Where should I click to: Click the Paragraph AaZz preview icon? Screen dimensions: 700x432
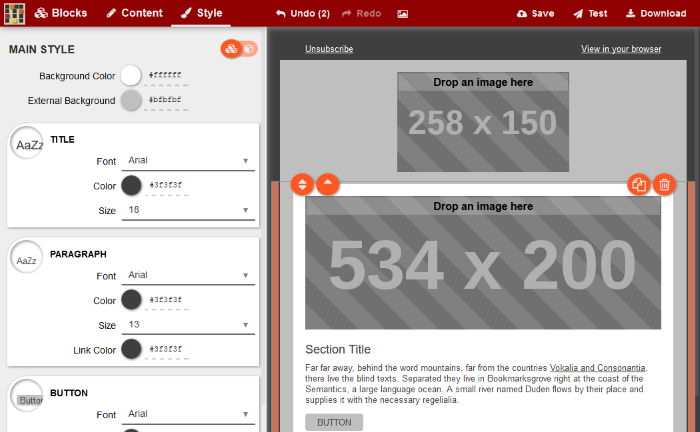point(27,257)
